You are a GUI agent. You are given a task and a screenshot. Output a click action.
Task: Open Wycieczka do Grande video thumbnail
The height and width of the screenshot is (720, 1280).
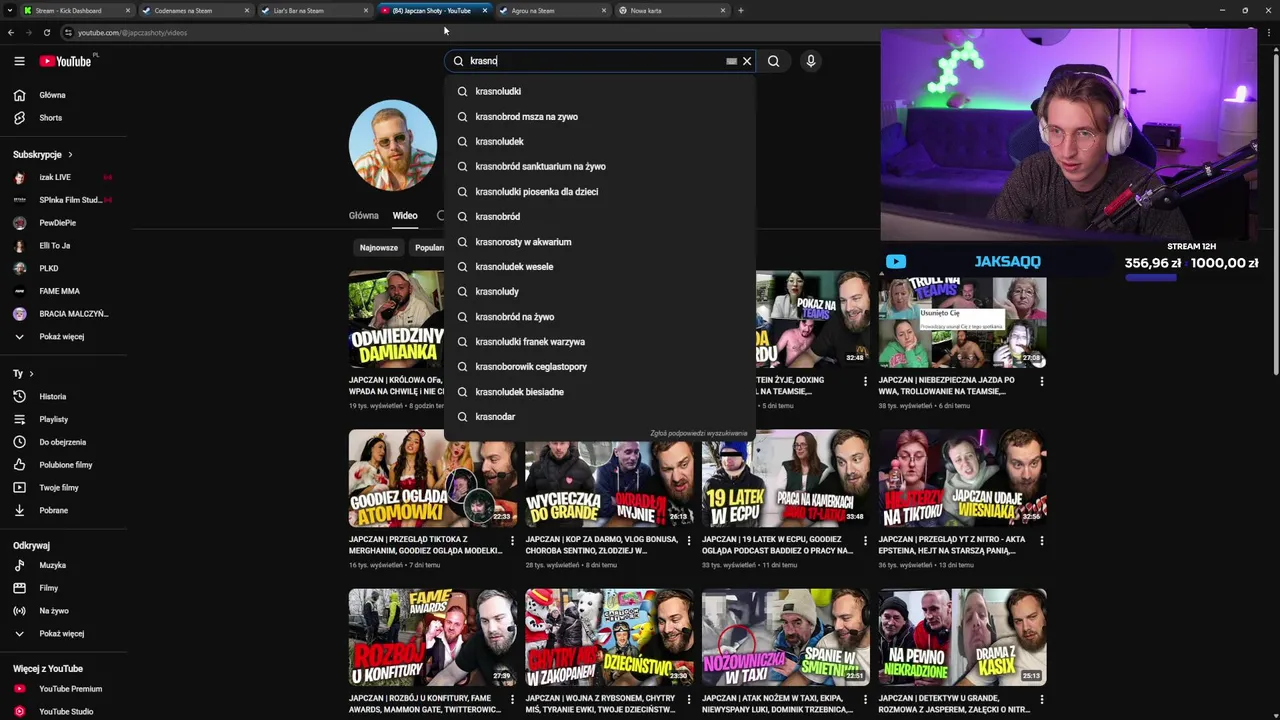(609, 479)
